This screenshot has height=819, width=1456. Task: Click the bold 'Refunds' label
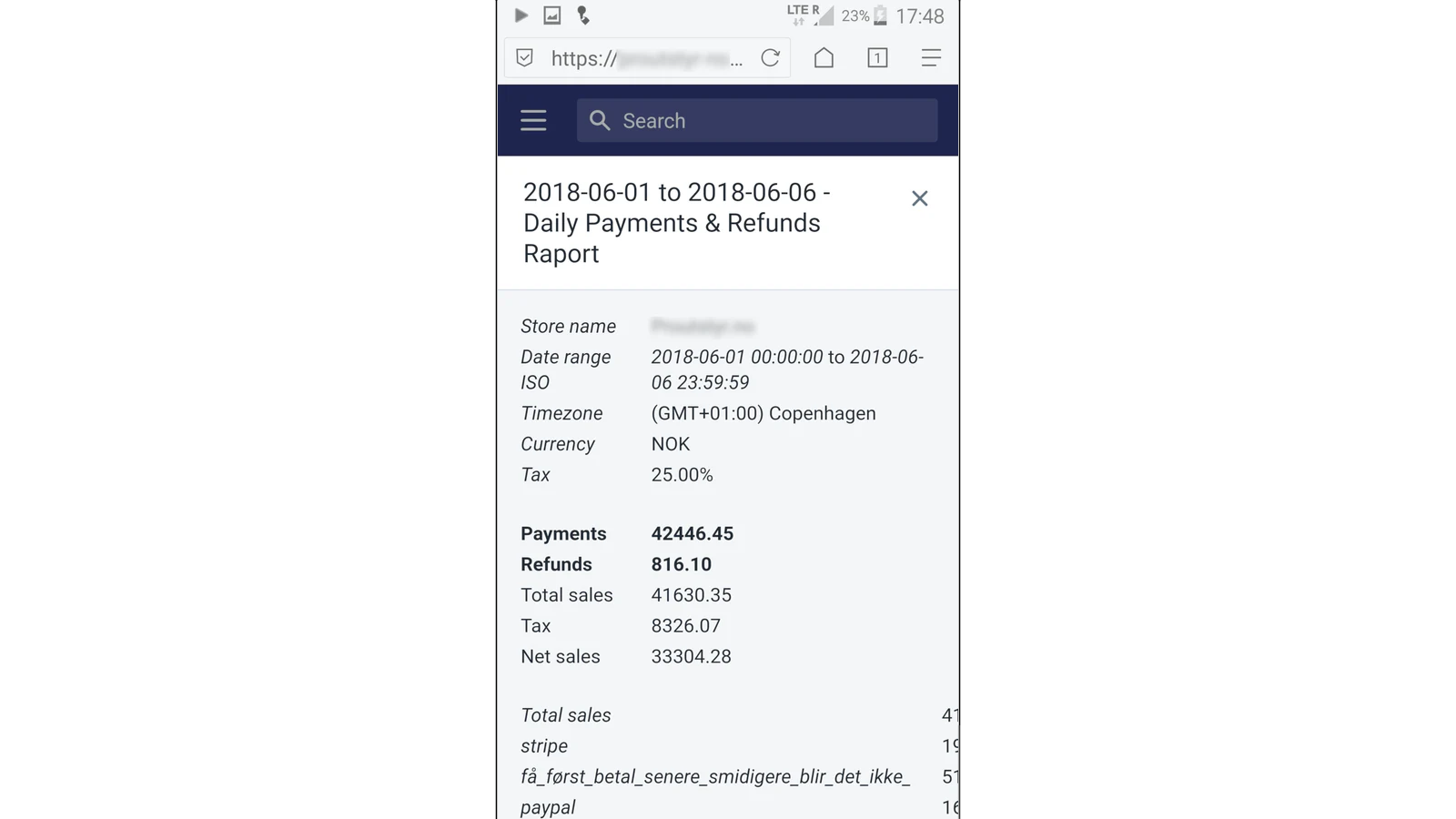click(x=556, y=565)
